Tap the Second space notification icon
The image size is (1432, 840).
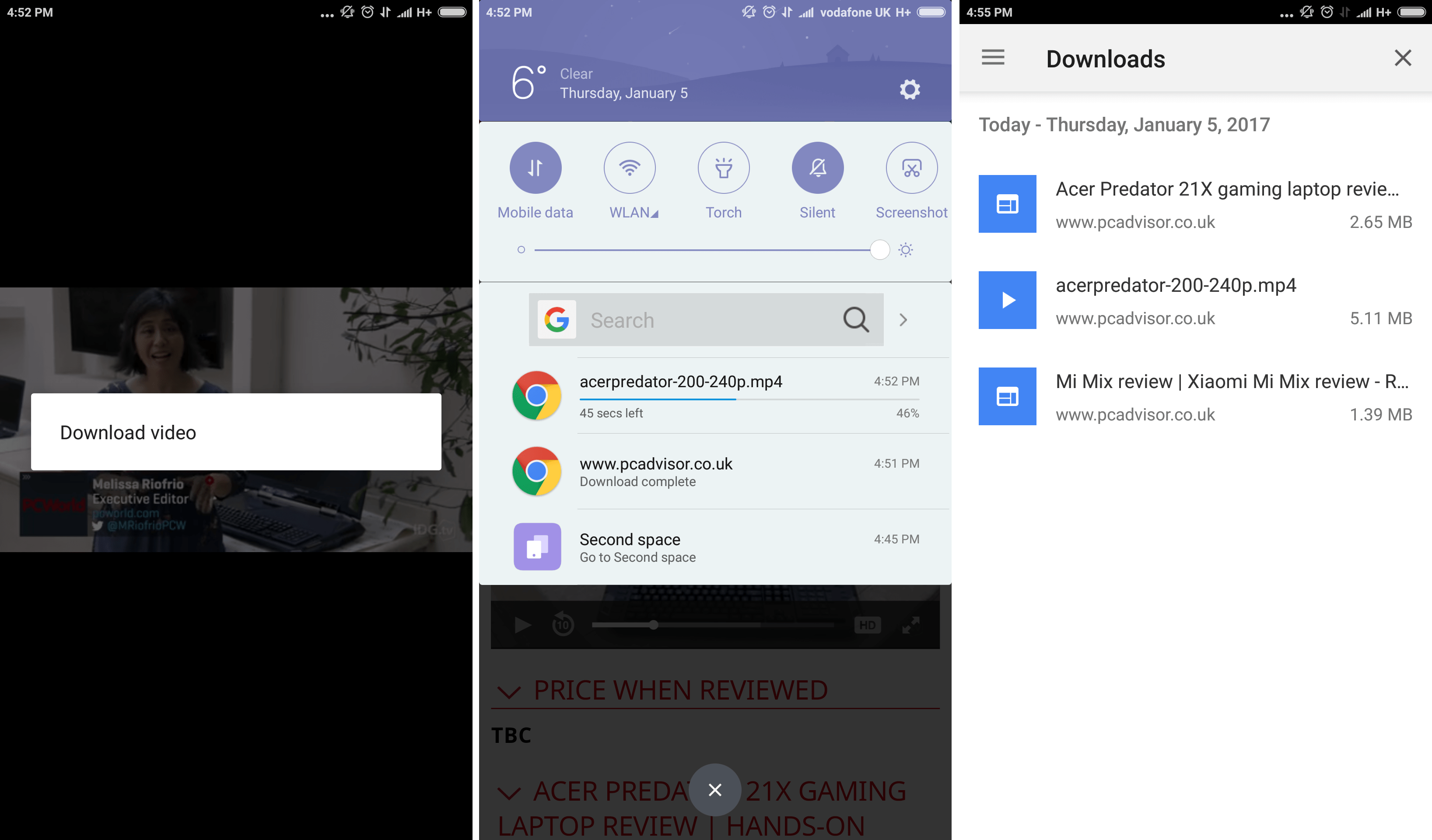(536, 546)
